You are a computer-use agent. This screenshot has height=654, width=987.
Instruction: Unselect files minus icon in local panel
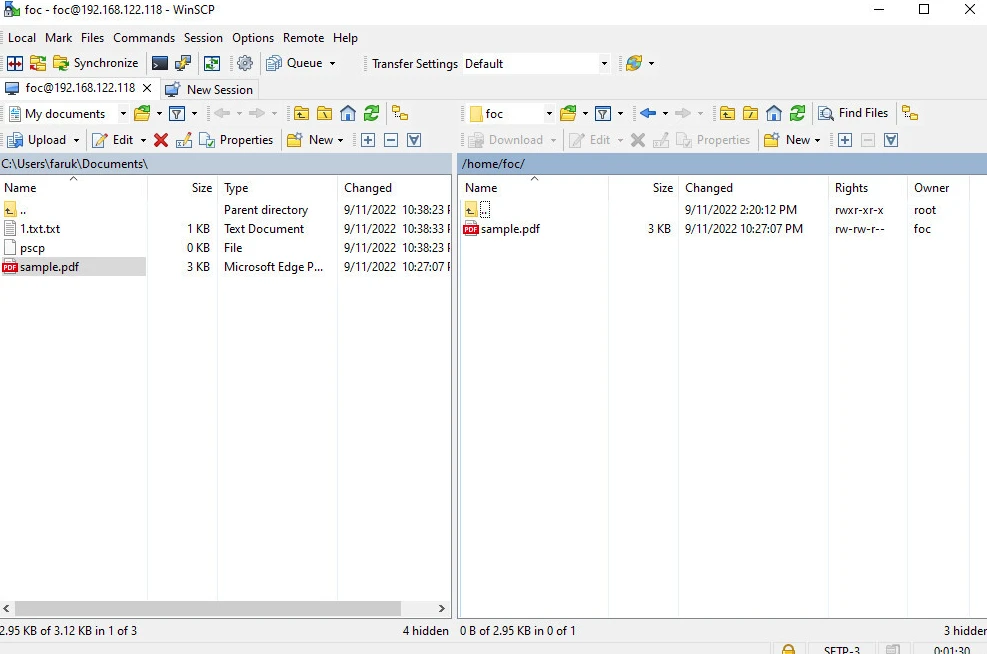point(391,140)
